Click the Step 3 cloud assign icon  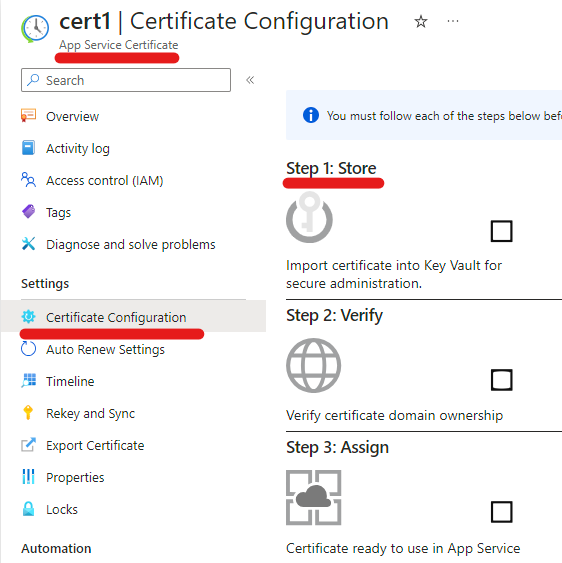(313, 497)
